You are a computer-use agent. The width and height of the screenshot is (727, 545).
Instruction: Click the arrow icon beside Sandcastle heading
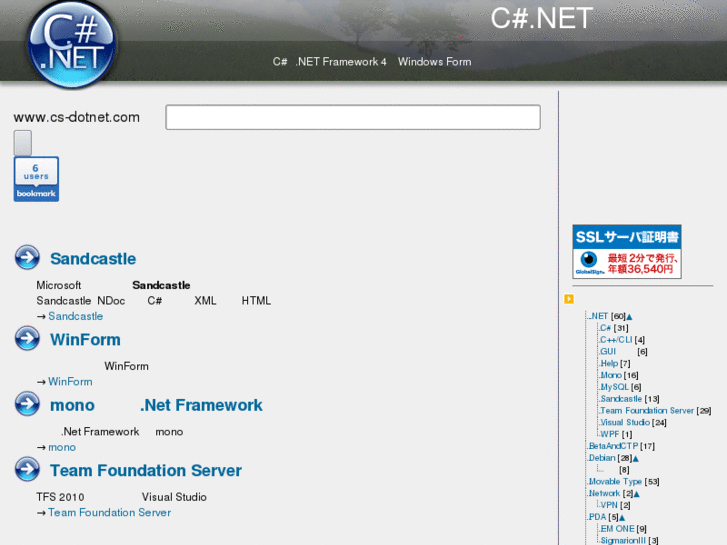(x=27, y=257)
